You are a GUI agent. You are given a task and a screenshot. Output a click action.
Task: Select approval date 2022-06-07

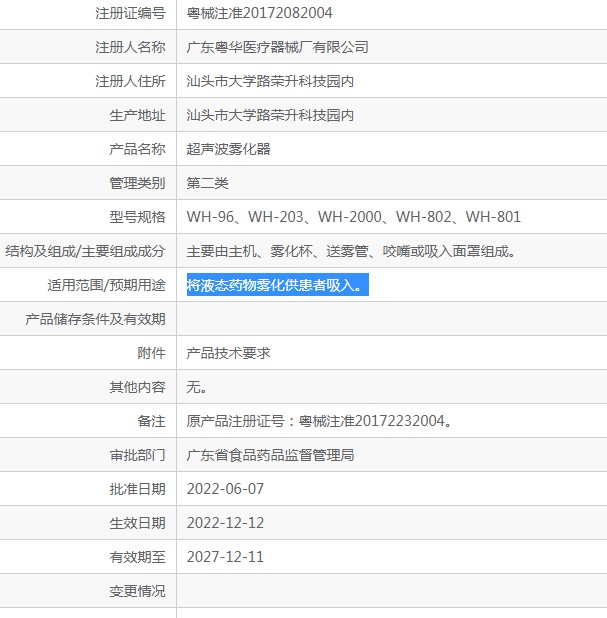coord(225,489)
